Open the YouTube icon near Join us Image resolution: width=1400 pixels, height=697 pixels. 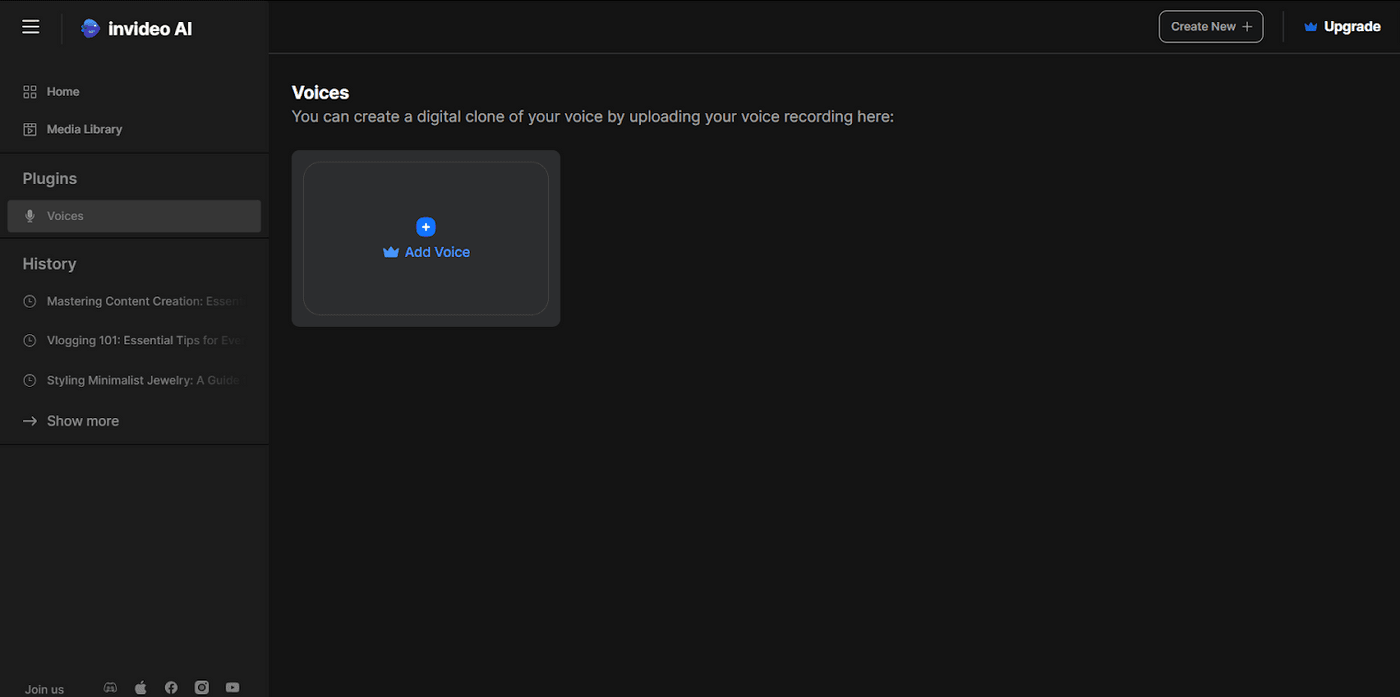(231, 687)
